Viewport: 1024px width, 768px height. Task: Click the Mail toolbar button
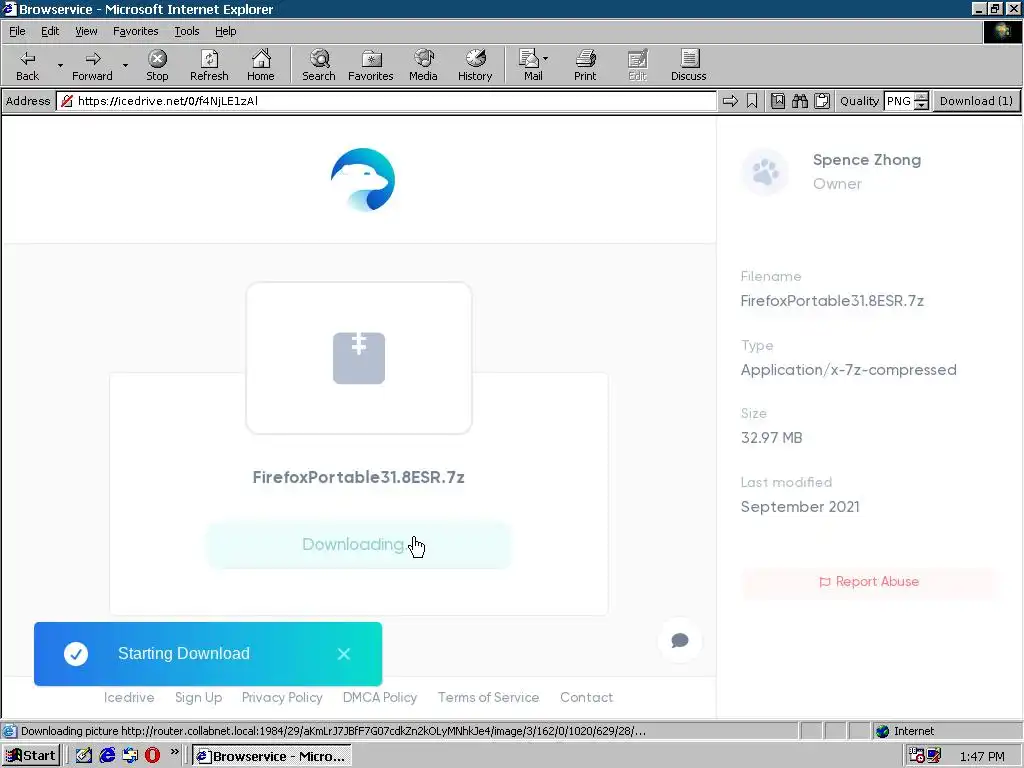coord(532,65)
